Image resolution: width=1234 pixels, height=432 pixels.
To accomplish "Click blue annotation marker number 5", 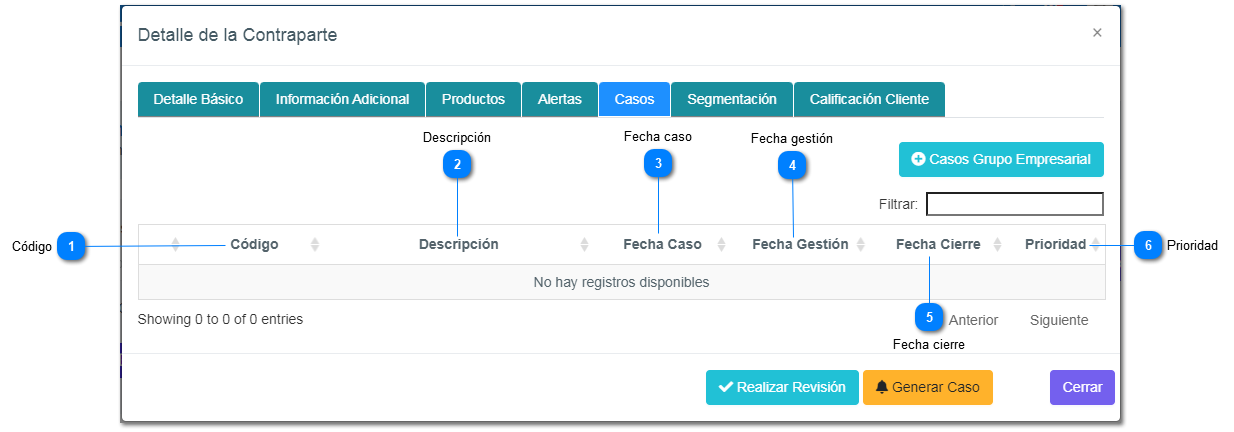I will 929,317.
